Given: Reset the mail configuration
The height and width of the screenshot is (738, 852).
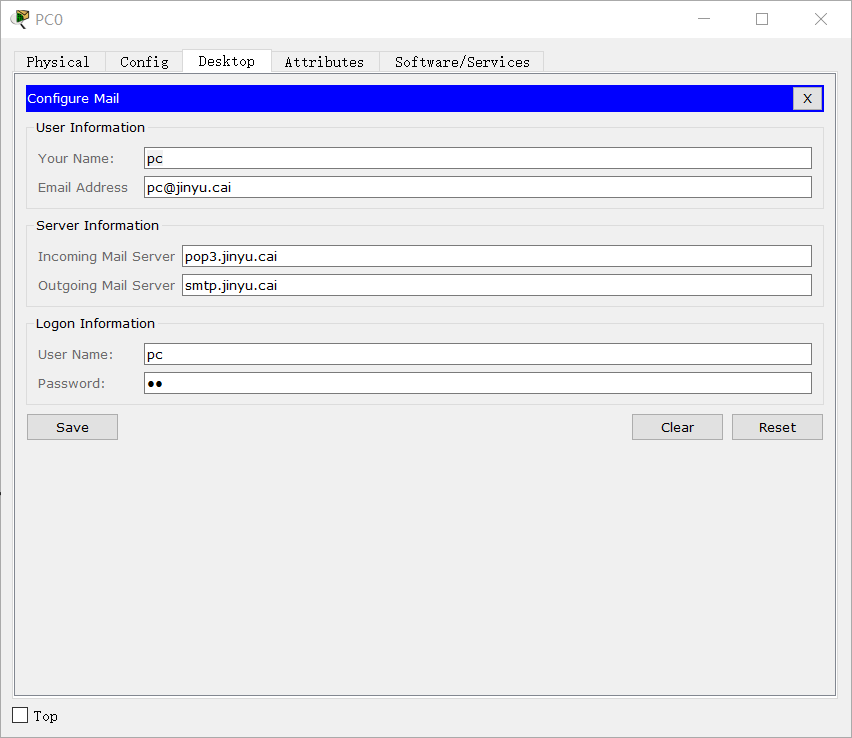Looking at the screenshot, I should [777, 427].
